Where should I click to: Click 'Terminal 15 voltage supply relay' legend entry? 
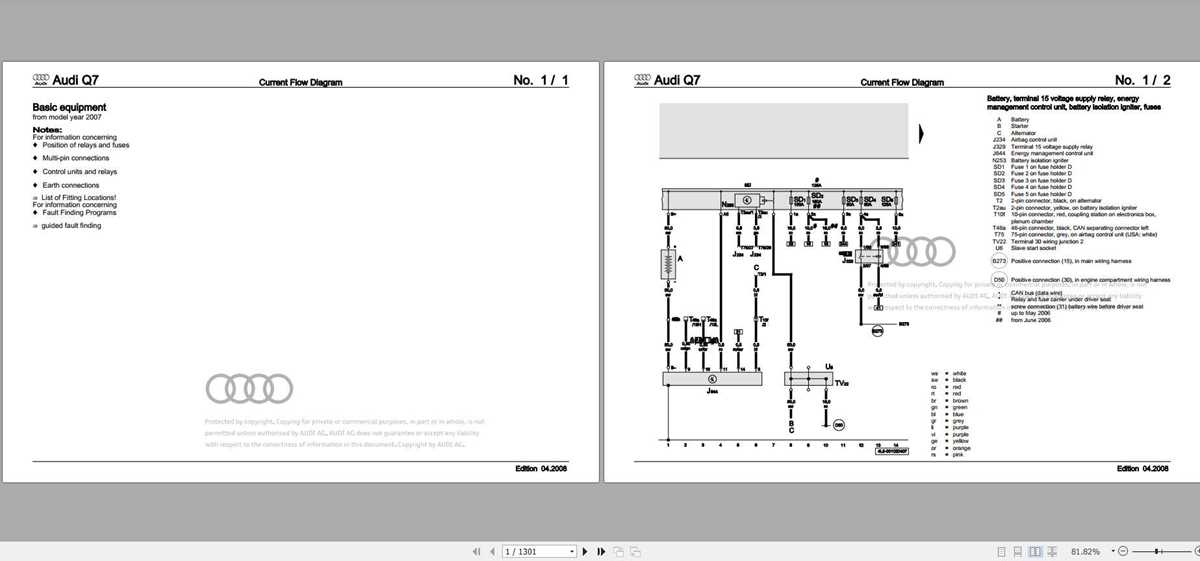click(1052, 146)
